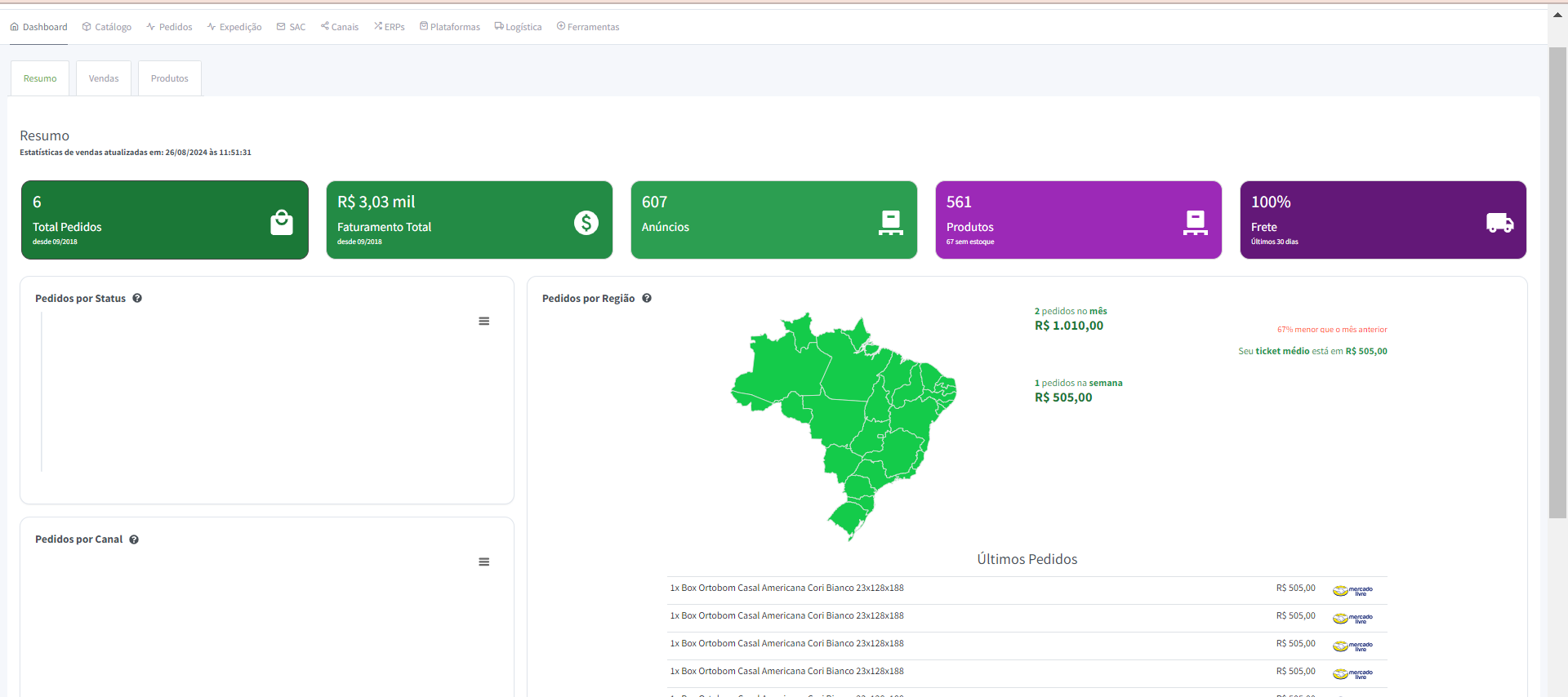The image size is (1568, 697).
Task: Open the Expedição menu
Action: click(234, 27)
